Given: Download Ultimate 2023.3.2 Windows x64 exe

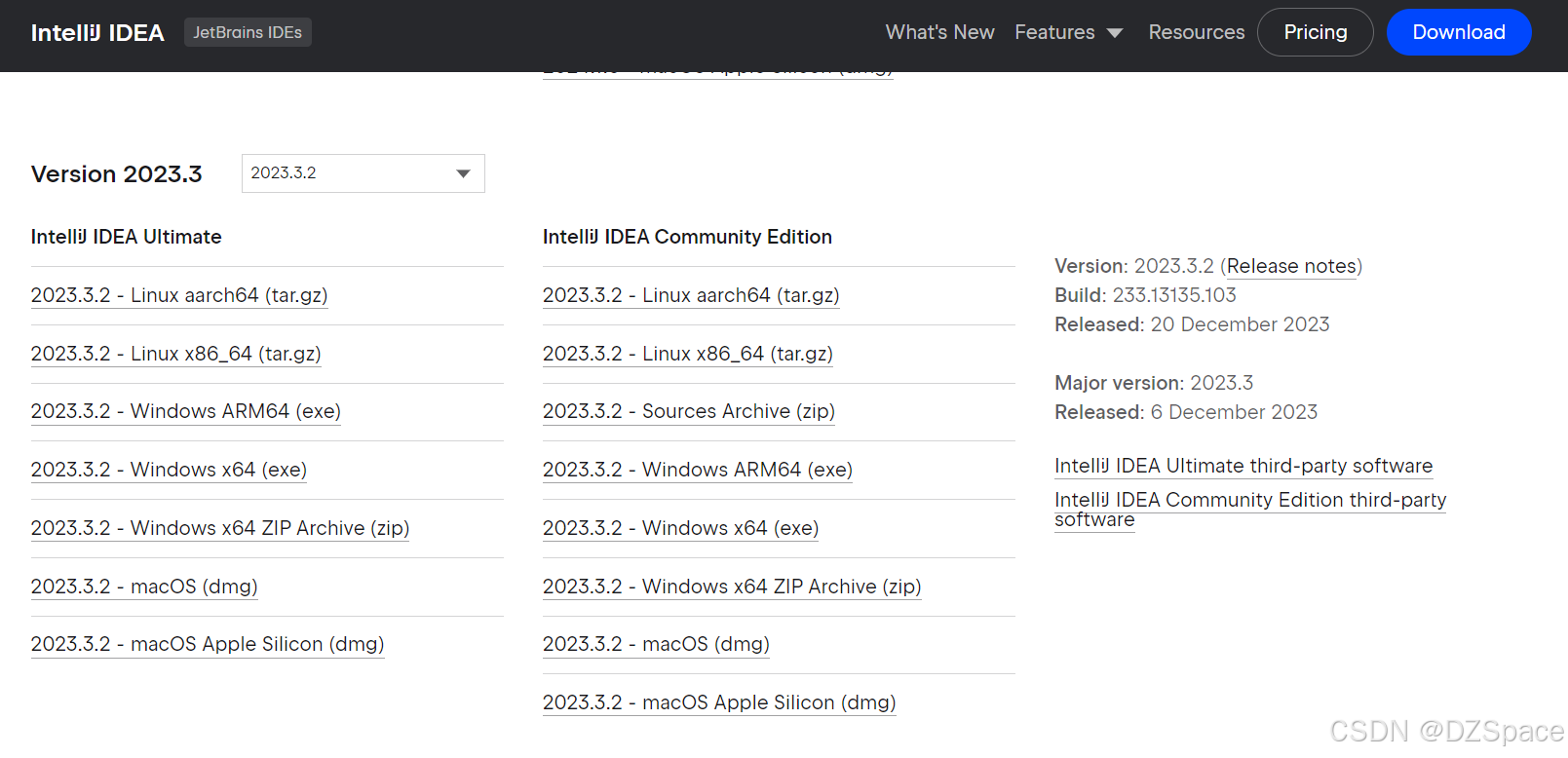Looking at the screenshot, I should tap(170, 470).
